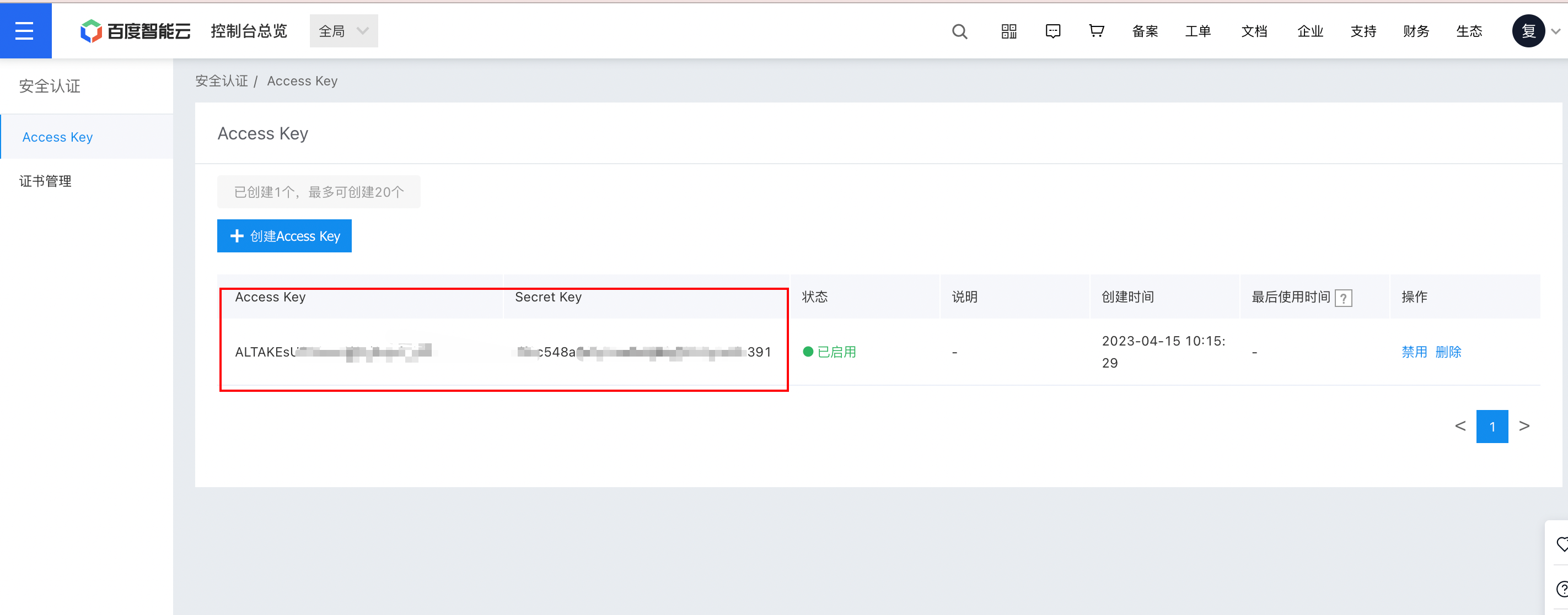This screenshot has height=615, width=1568.
Task: Click the 创建Access Key button
Action: (x=283, y=236)
